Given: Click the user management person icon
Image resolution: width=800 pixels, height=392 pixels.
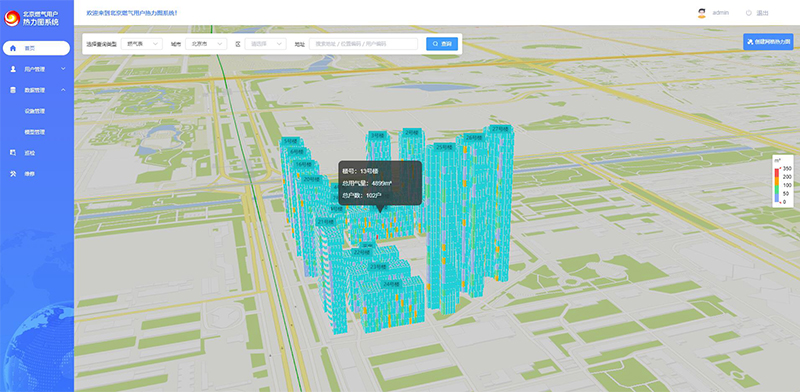Looking at the screenshot, I should [x=13, y=69].
